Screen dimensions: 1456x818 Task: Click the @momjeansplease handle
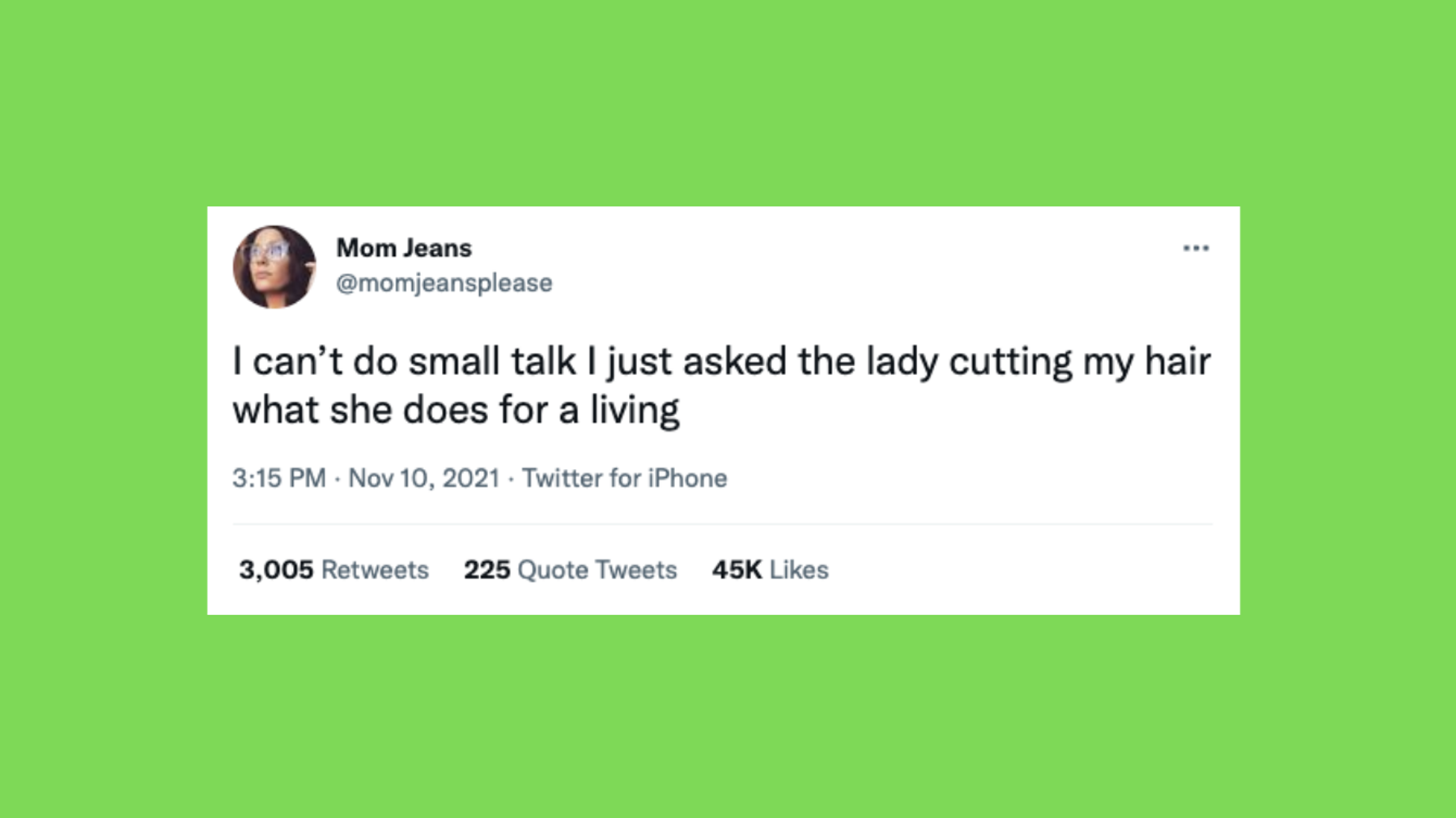[x=444, y=282]
